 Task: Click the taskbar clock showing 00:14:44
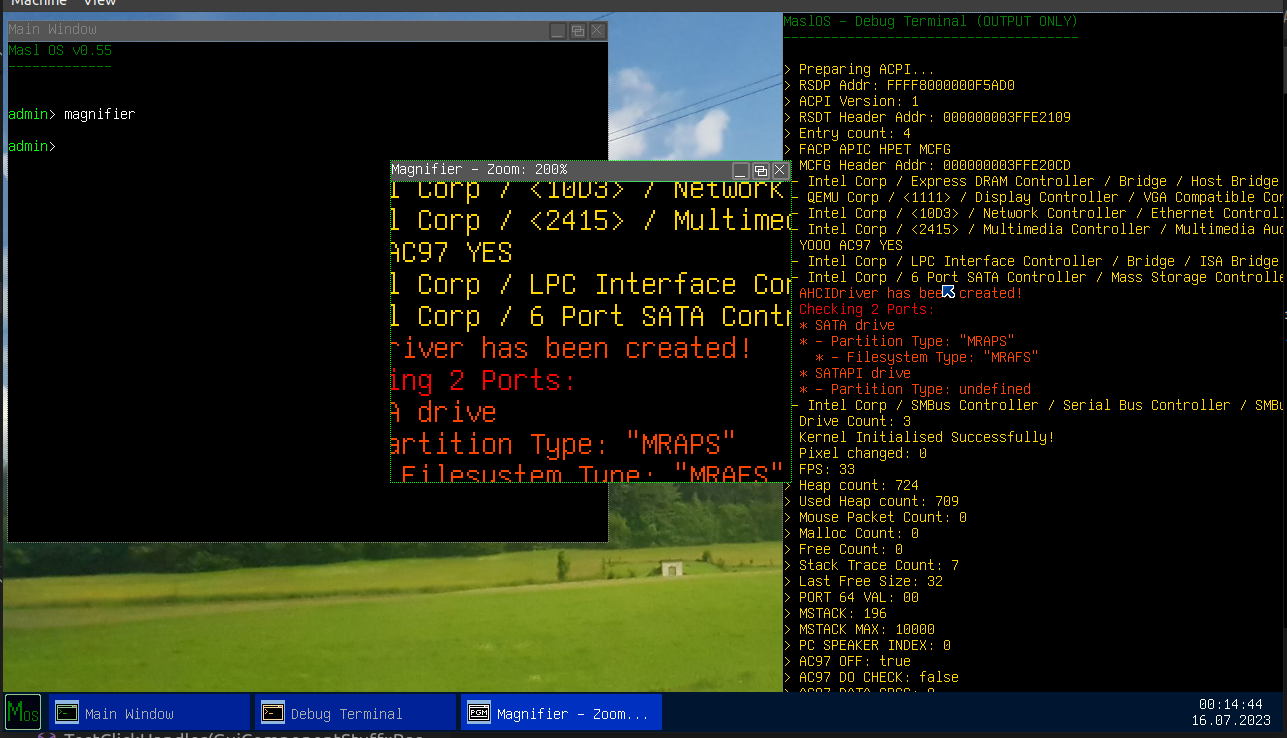pyautogui.click(x=1230, y=704)
